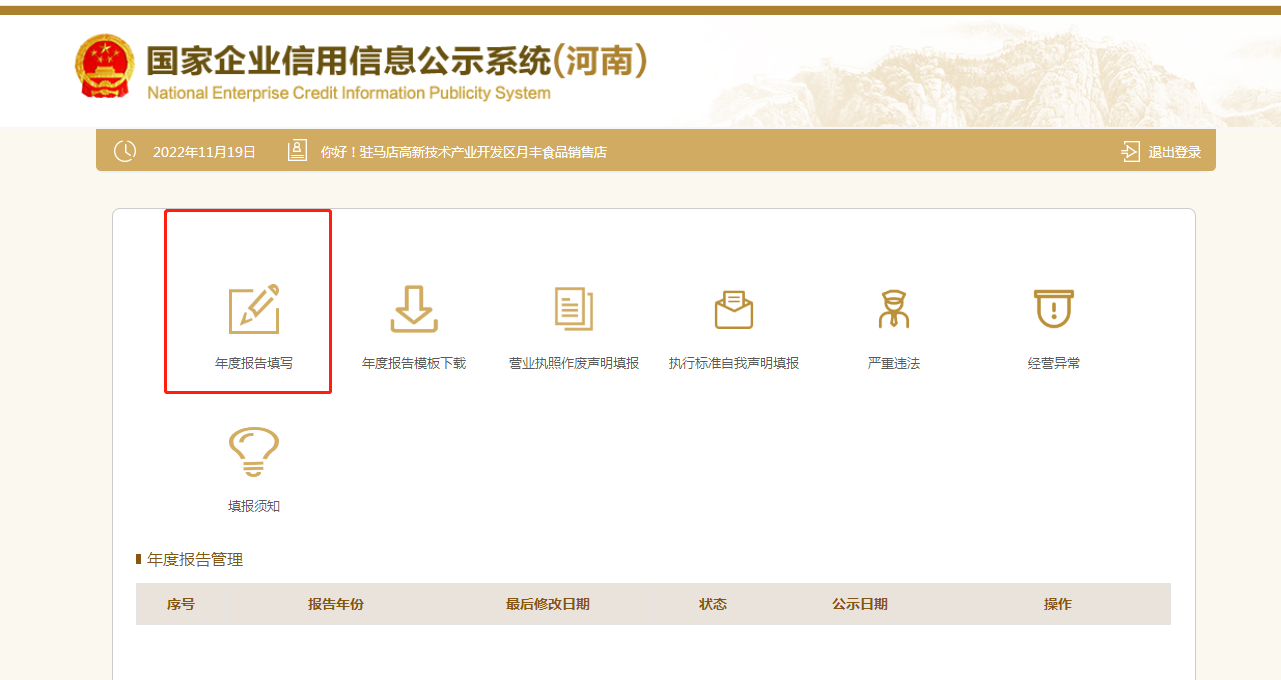Click the clock icon beside the date
The image size is (1281, 680).
[x=125, y=151]
